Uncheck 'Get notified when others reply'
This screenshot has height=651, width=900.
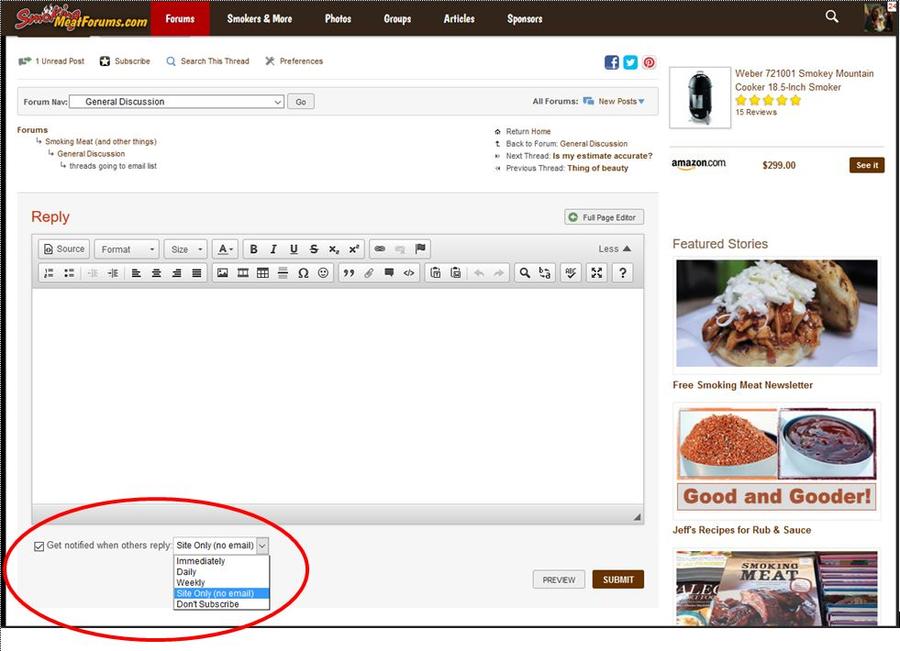pyautogui.click(x=39, y=546)
